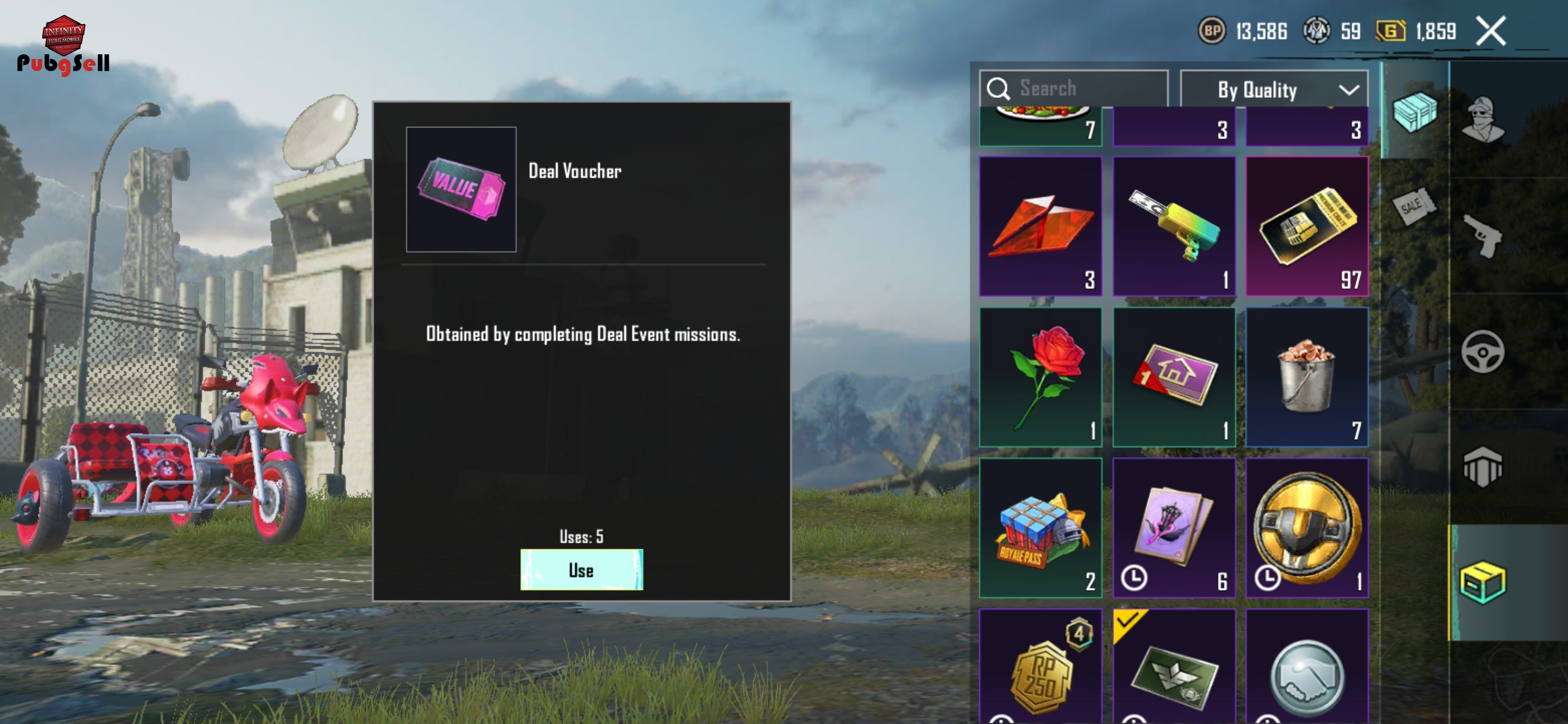Image resolution: width=1568 pixels, height=724 pixels.
Task: Select the red paper plane item
Action: [1041, 226]
